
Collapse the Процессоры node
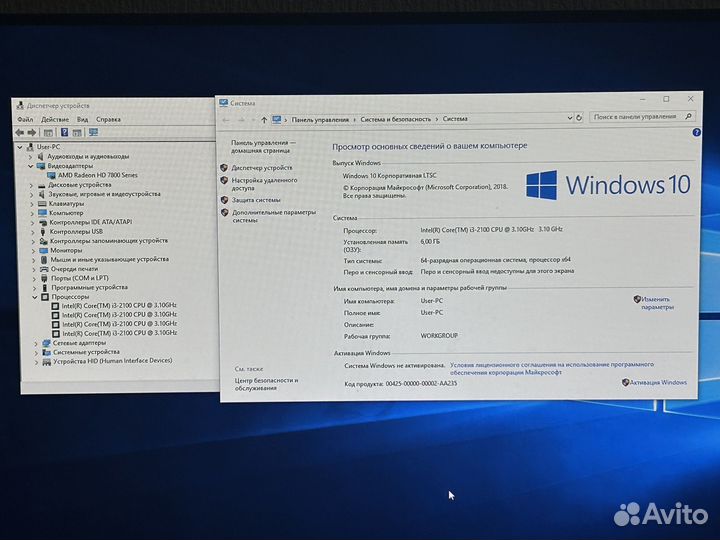click(34, 298)
